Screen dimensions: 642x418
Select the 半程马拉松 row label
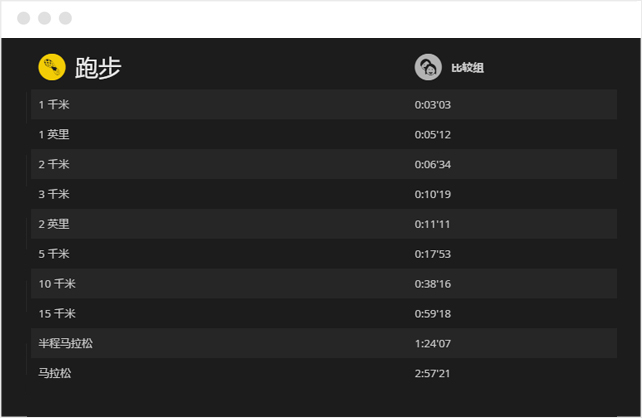point(66,343)
